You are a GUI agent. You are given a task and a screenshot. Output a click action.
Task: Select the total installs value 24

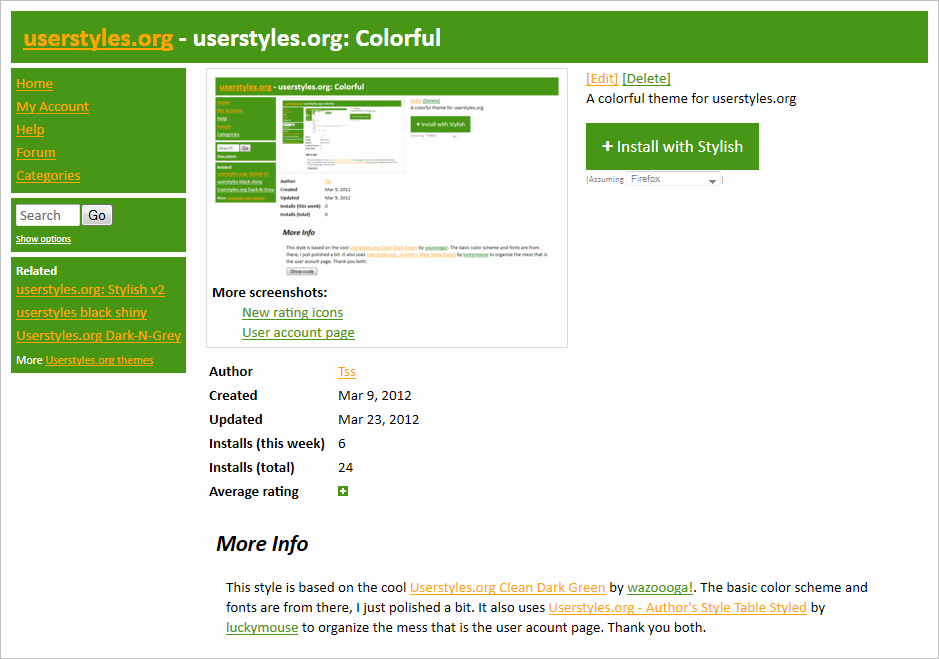click(x=346, y=467)
